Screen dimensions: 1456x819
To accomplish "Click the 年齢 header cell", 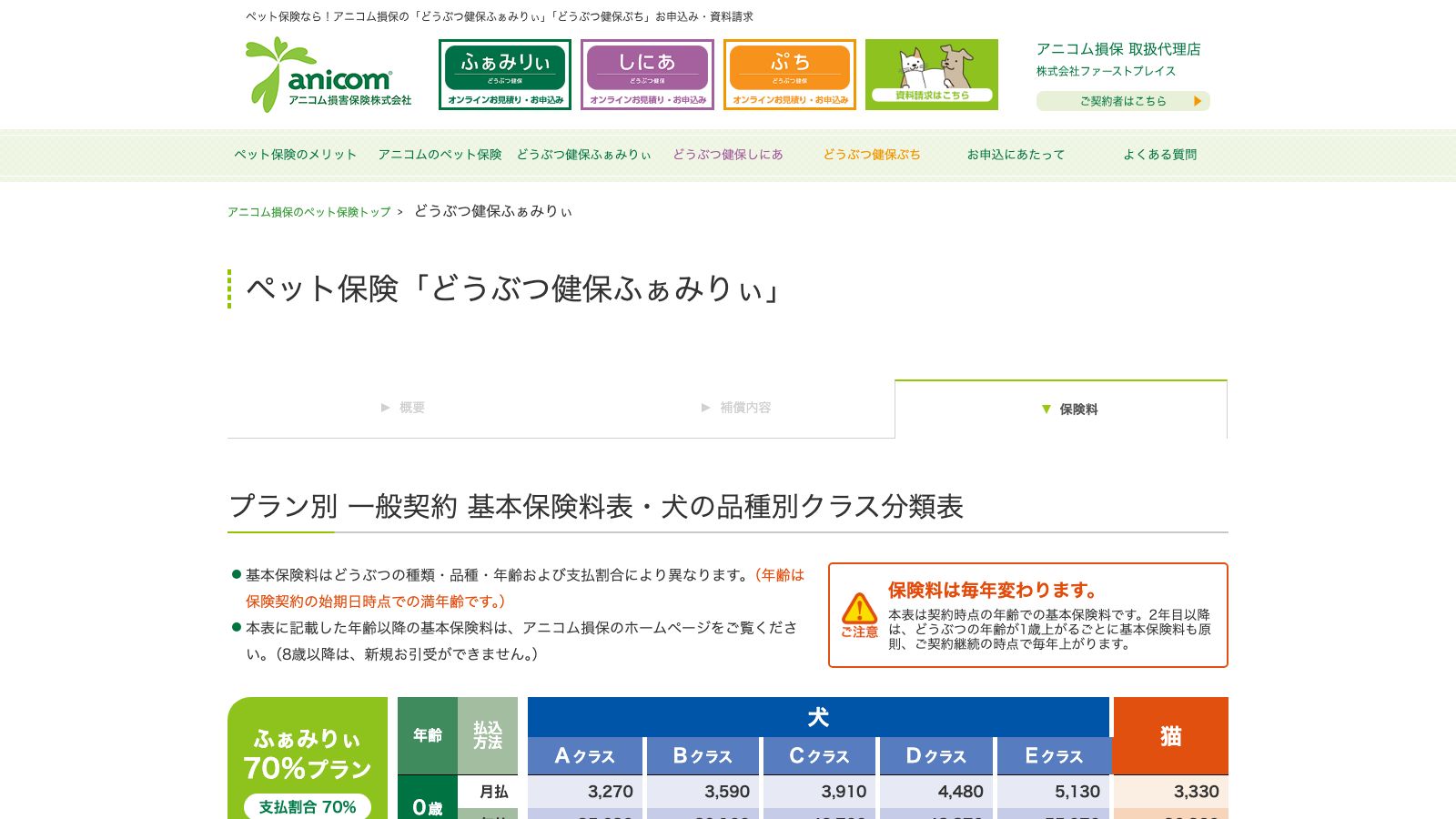I will coord(428,735).
